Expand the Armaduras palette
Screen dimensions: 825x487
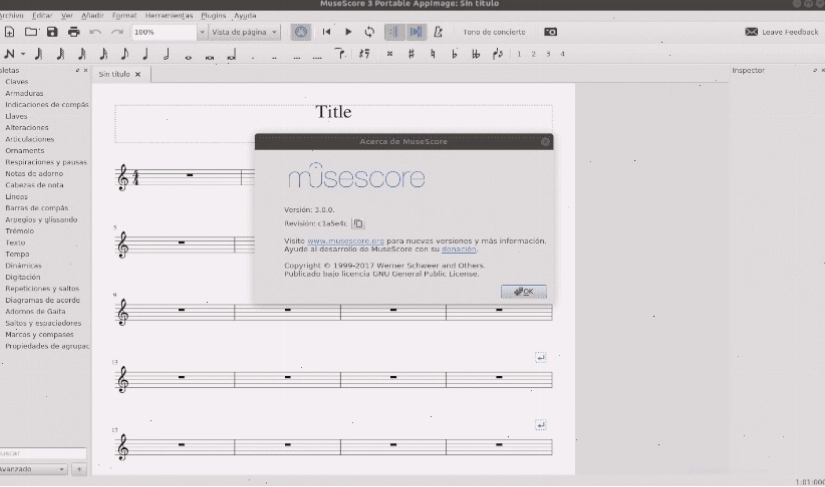pos(24,93)
